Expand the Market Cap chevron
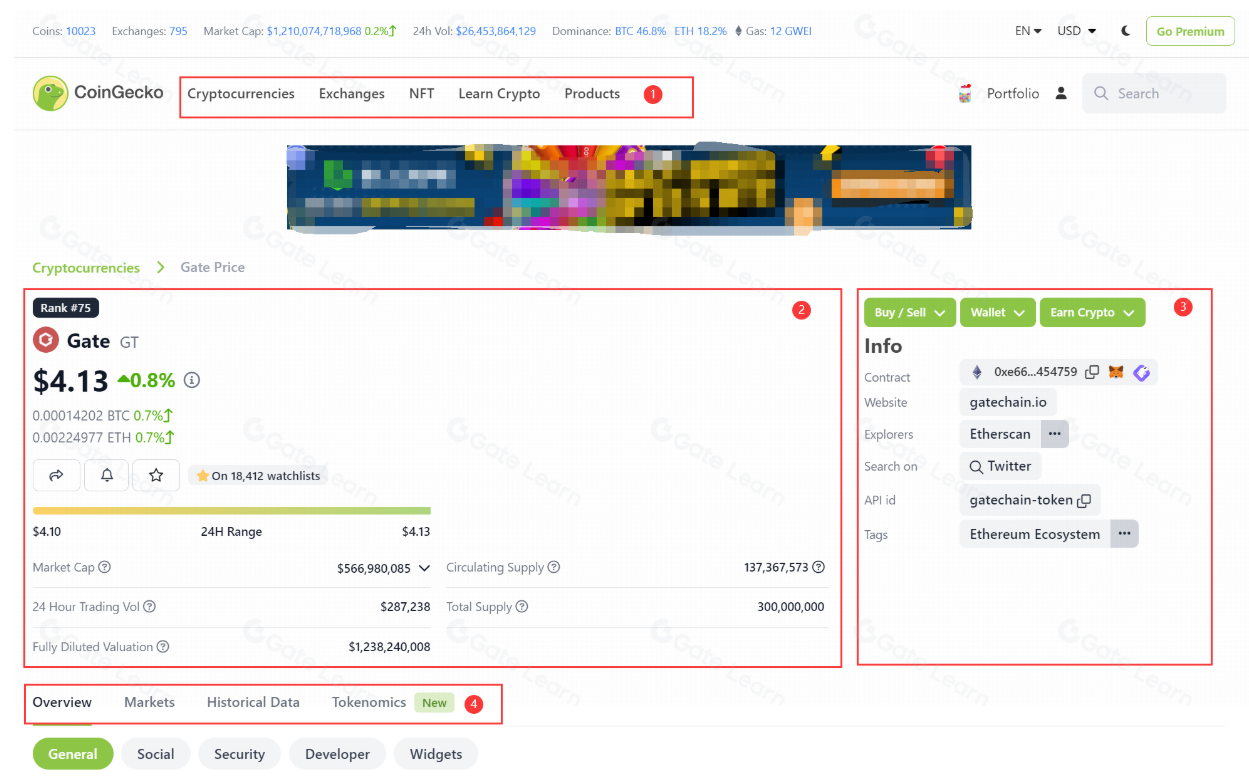1249x782 pixels. coord(424,568)
